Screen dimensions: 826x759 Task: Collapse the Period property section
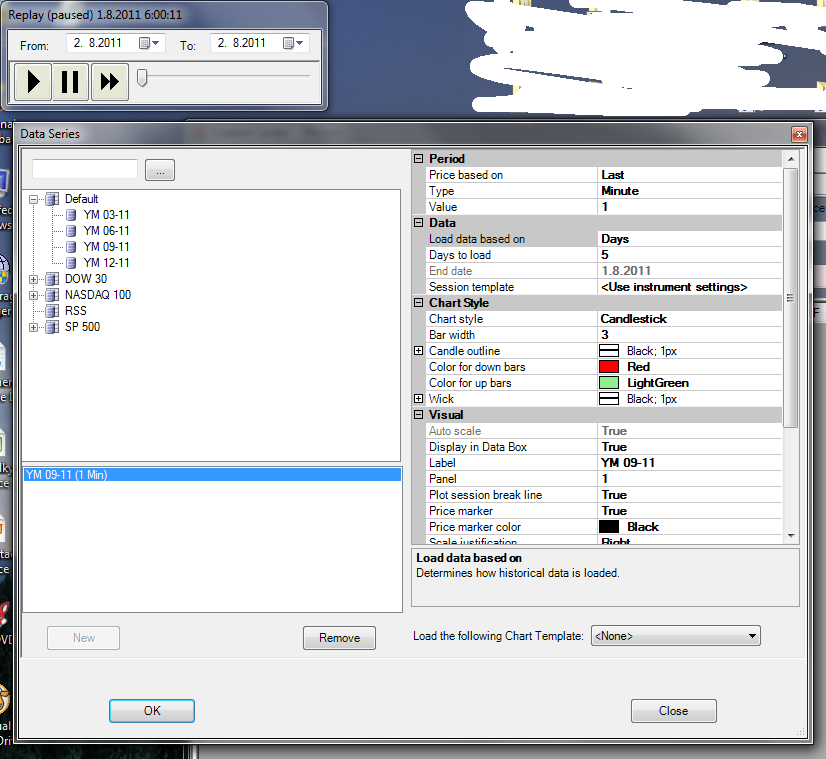418,159
